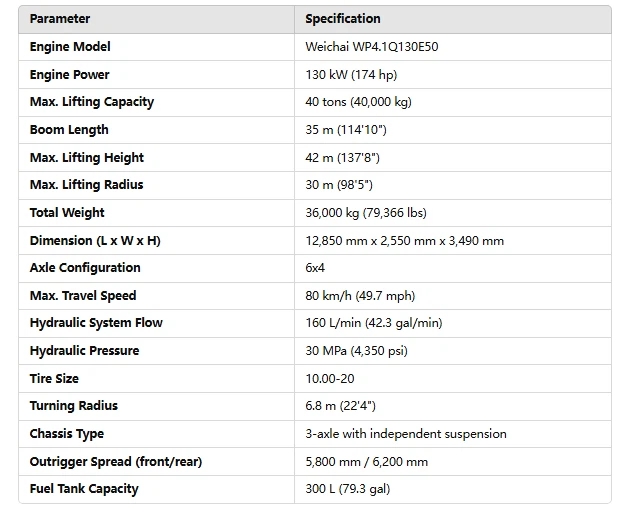Viewport: 637px width, 516px height.
Task: Select the Hydraulic System Flow label
Action: (x=96, y=323)
